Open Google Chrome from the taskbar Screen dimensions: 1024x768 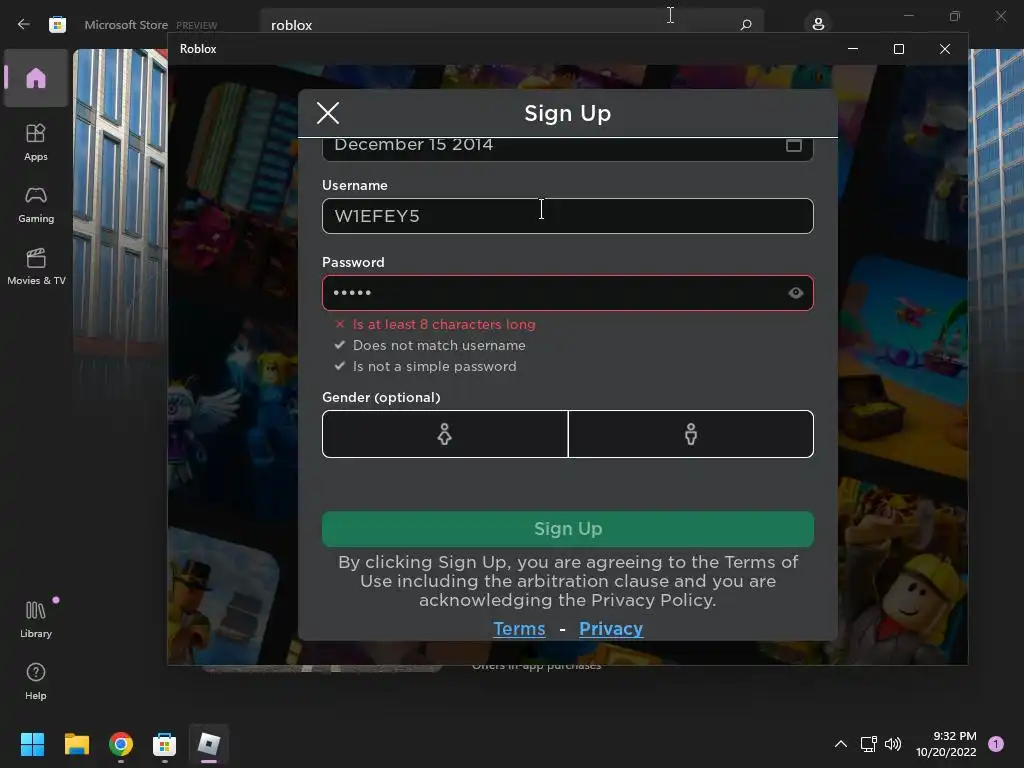pyautogui.click(x=121, y=744)
